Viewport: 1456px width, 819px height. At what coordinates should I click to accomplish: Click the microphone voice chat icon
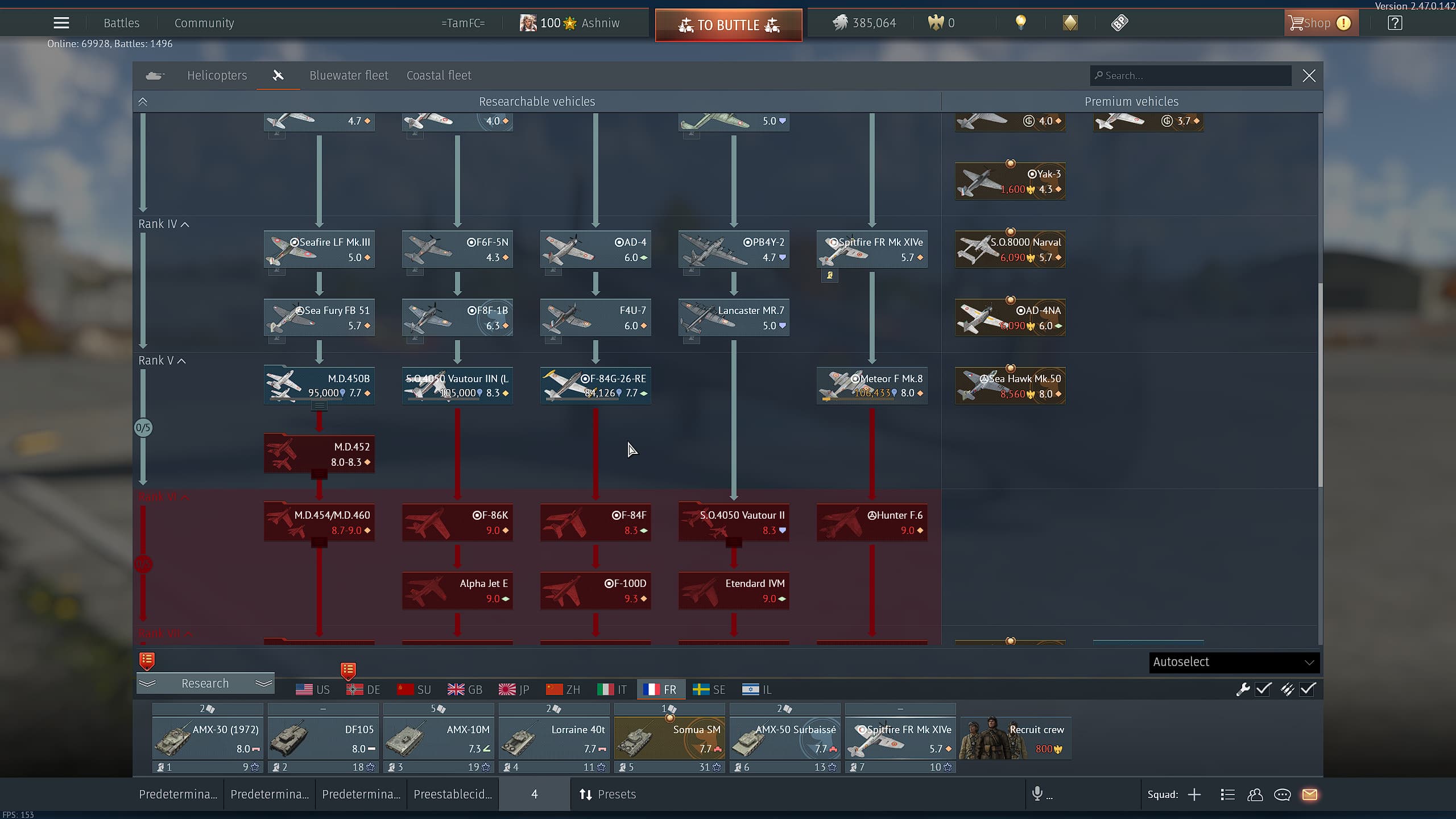click(x=1037, y=793)
